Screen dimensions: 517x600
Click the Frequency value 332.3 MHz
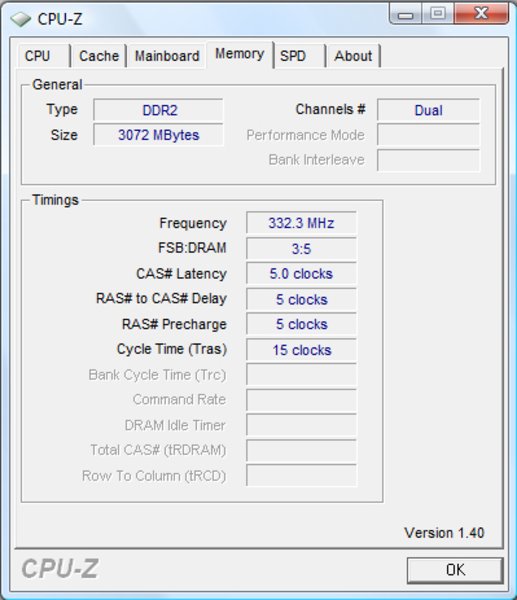(301, 223)
